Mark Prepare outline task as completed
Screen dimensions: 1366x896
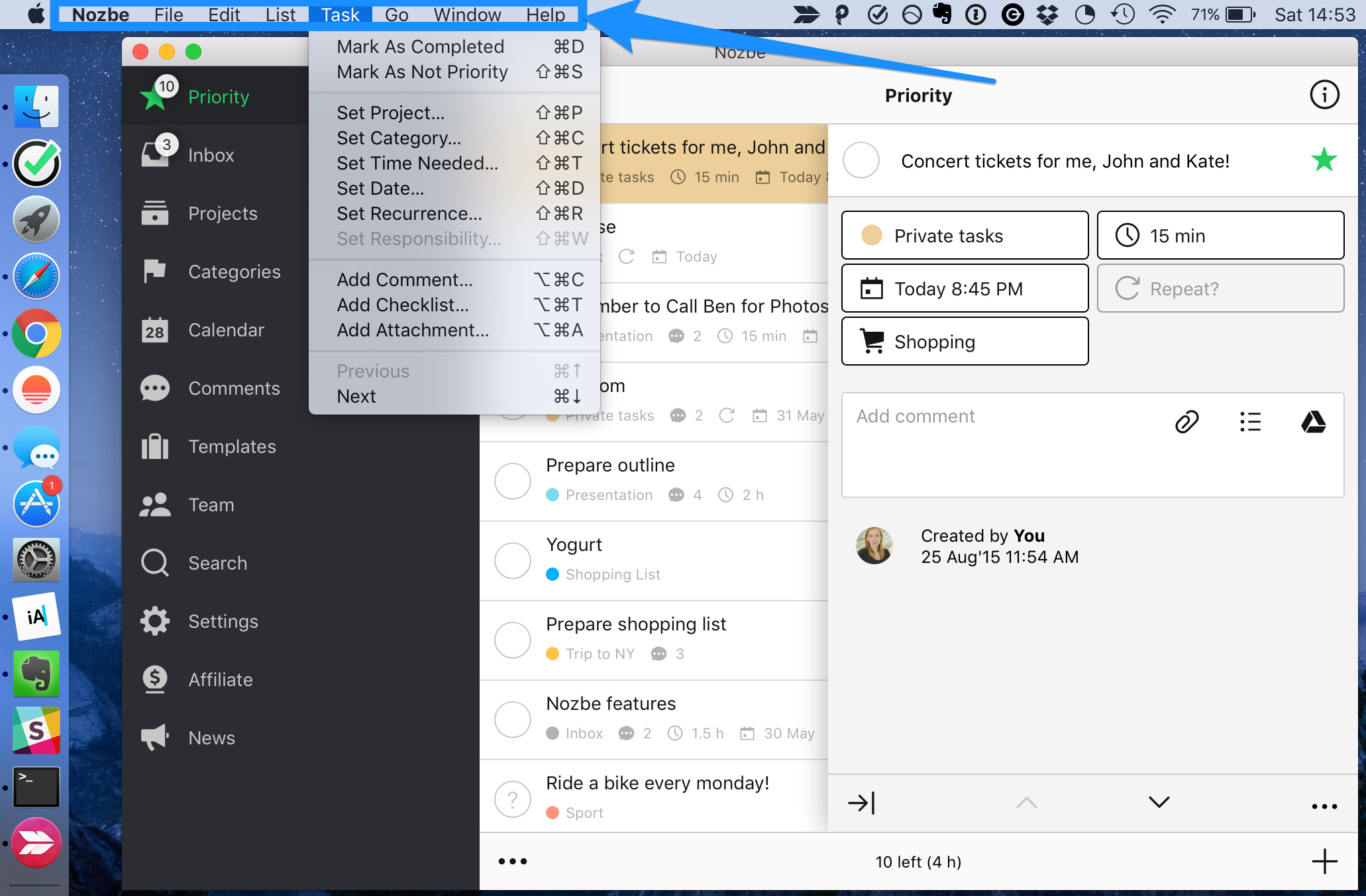(x=513, y=481)
